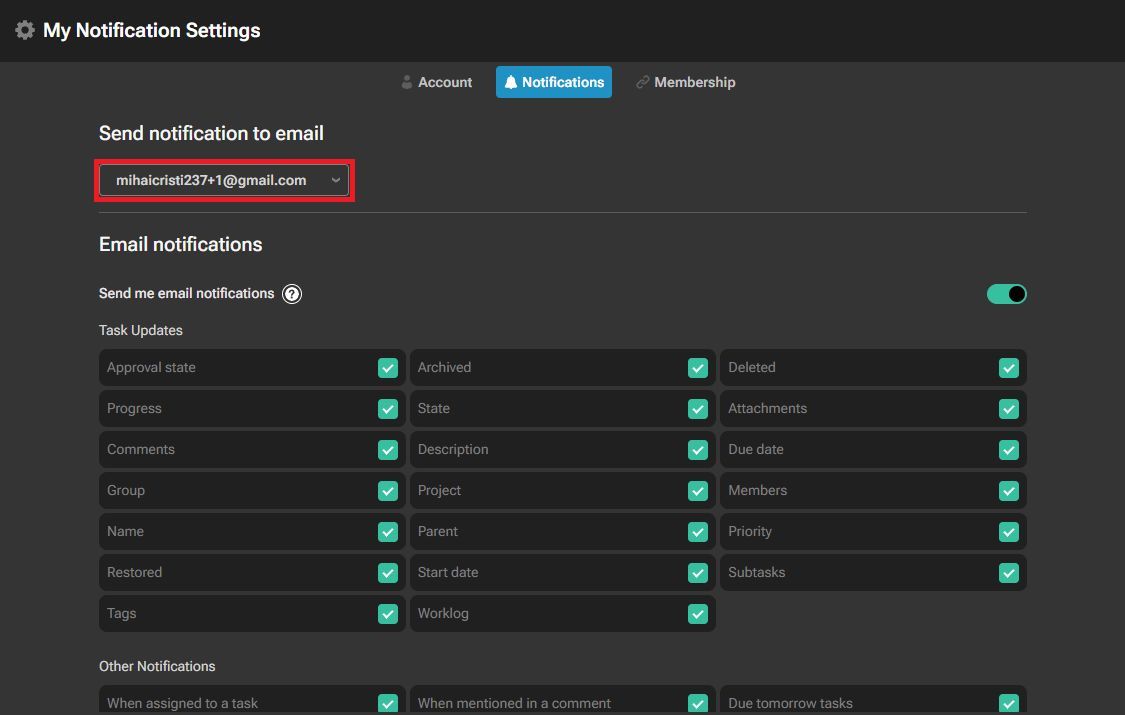Image resolution: width=1125 pixels, height=715 pixels.
Task: Select the Notifications tab
Action: (x=554, y=82)
